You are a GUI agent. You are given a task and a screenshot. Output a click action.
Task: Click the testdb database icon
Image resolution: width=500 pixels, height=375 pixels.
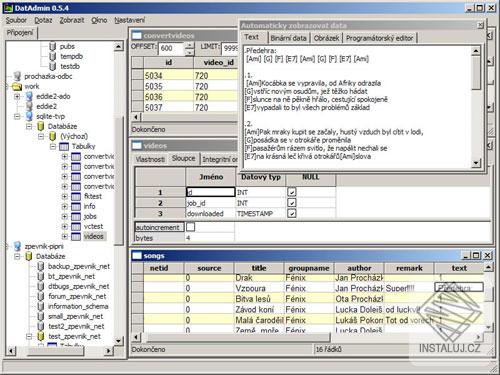point(52,66)
